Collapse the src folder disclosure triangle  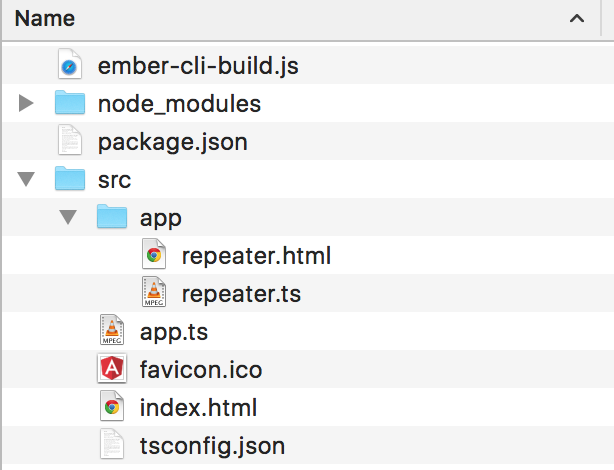pos(27,180)
